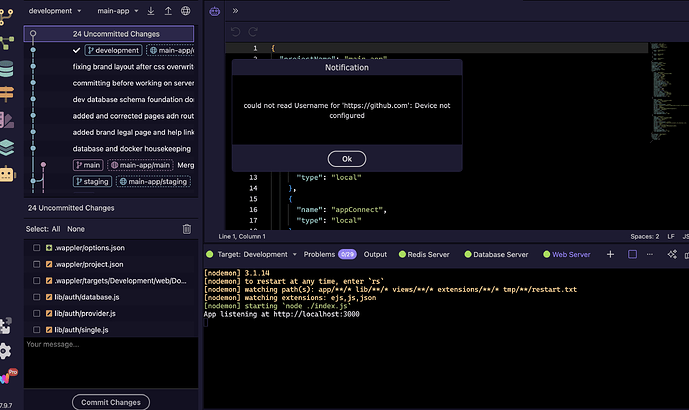Select None of the uncommitted files
Screen dimensions: 689x410
[76, 229]
